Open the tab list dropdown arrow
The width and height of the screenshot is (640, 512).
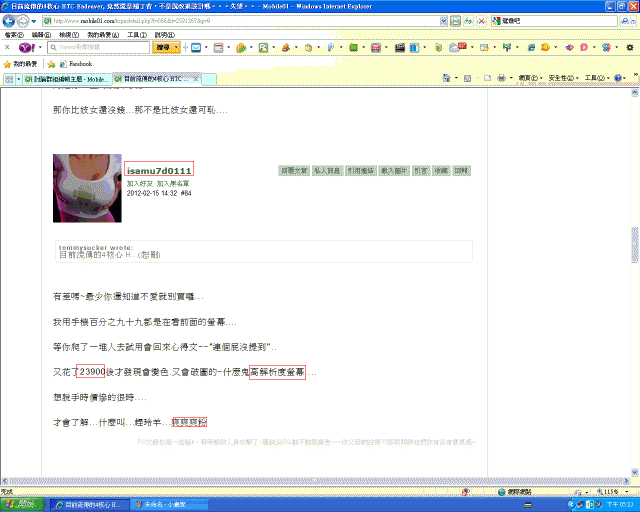click(x=18, y=79)
